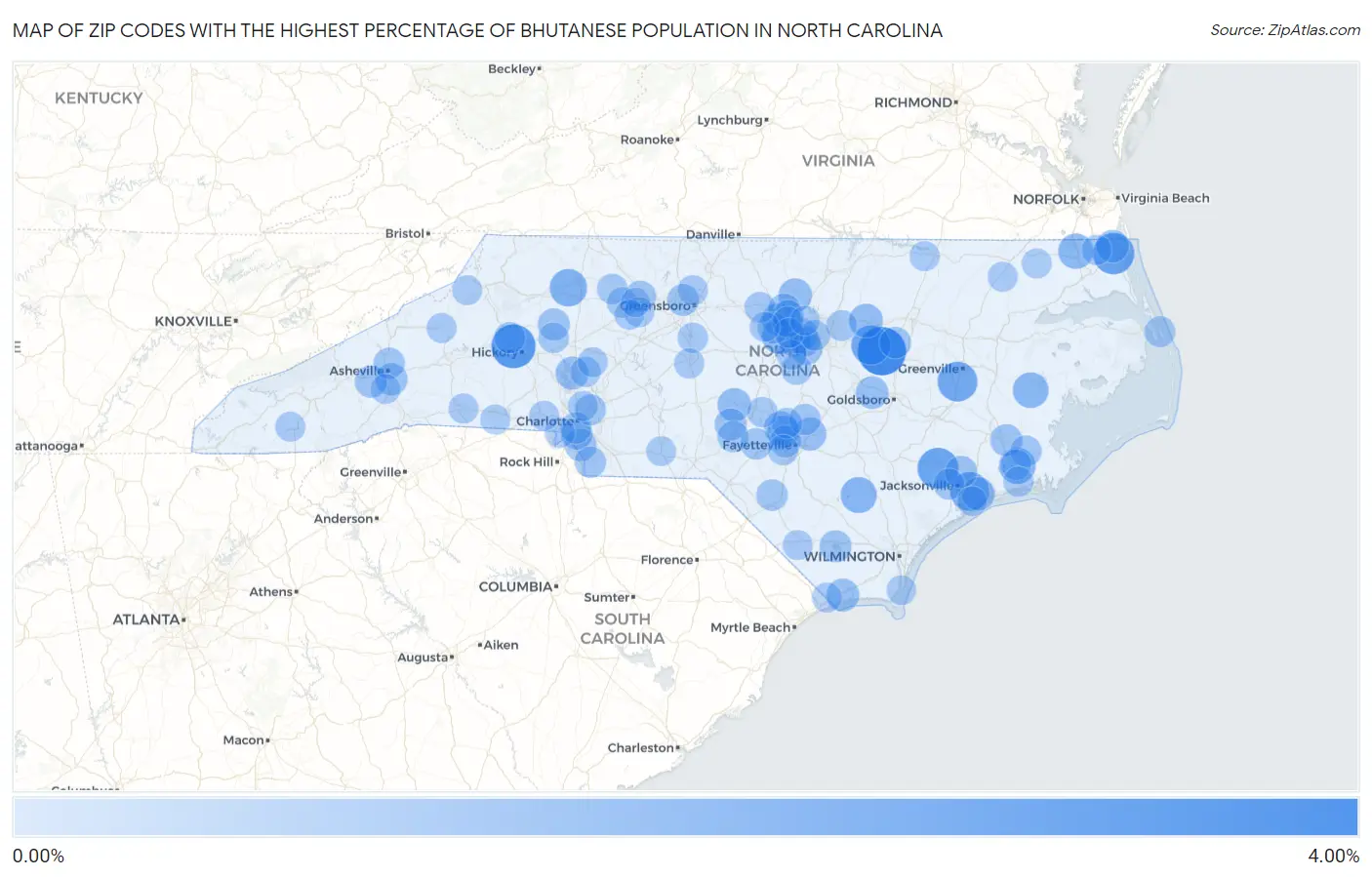Click the Myrtle Beach city label
This screenshot has width=1372, height=877.
[x=750, y=627]
